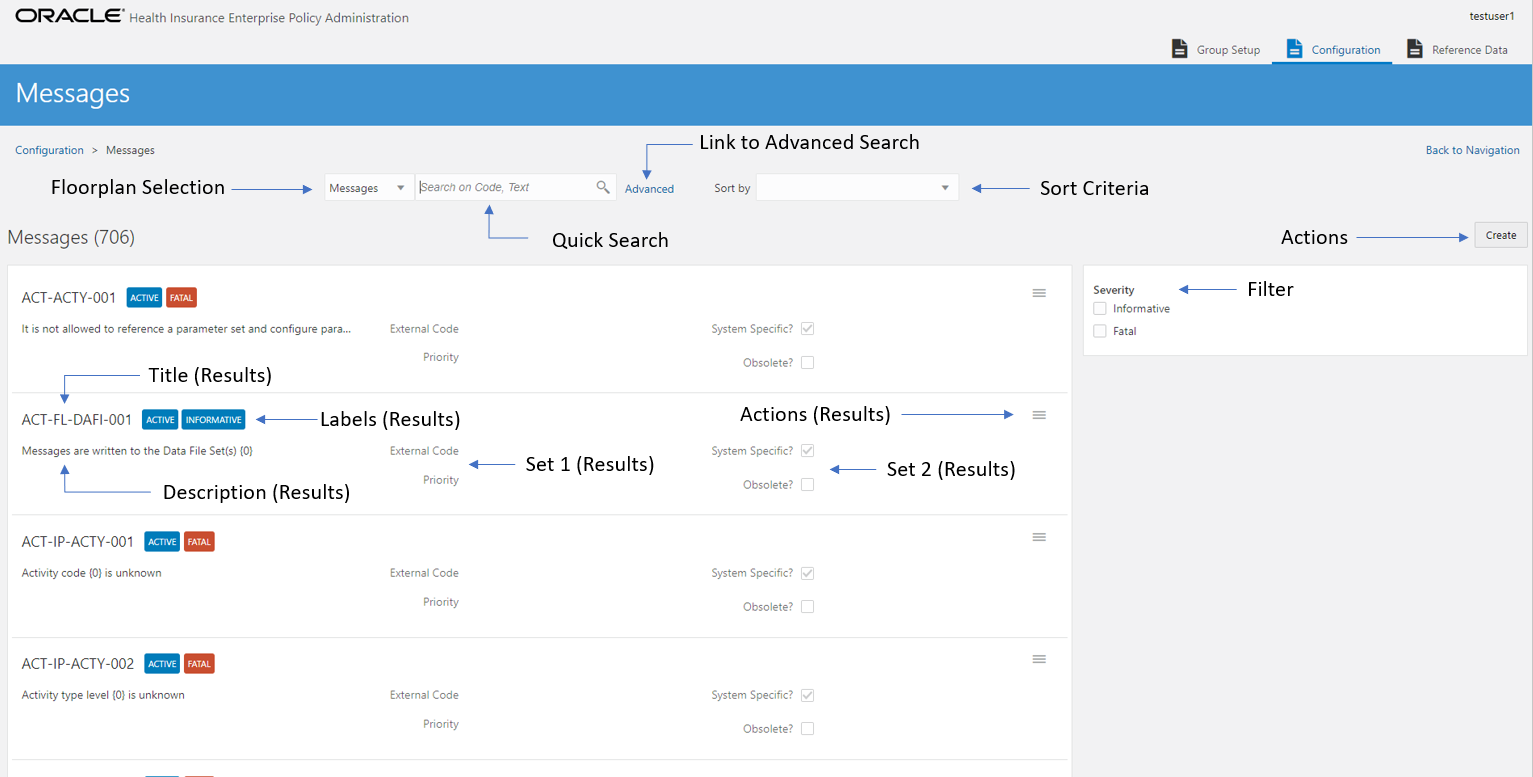This screenshot has height=777, width=1533.
Task: Click the Group Setup document icon
Action: coord(1180,49)
